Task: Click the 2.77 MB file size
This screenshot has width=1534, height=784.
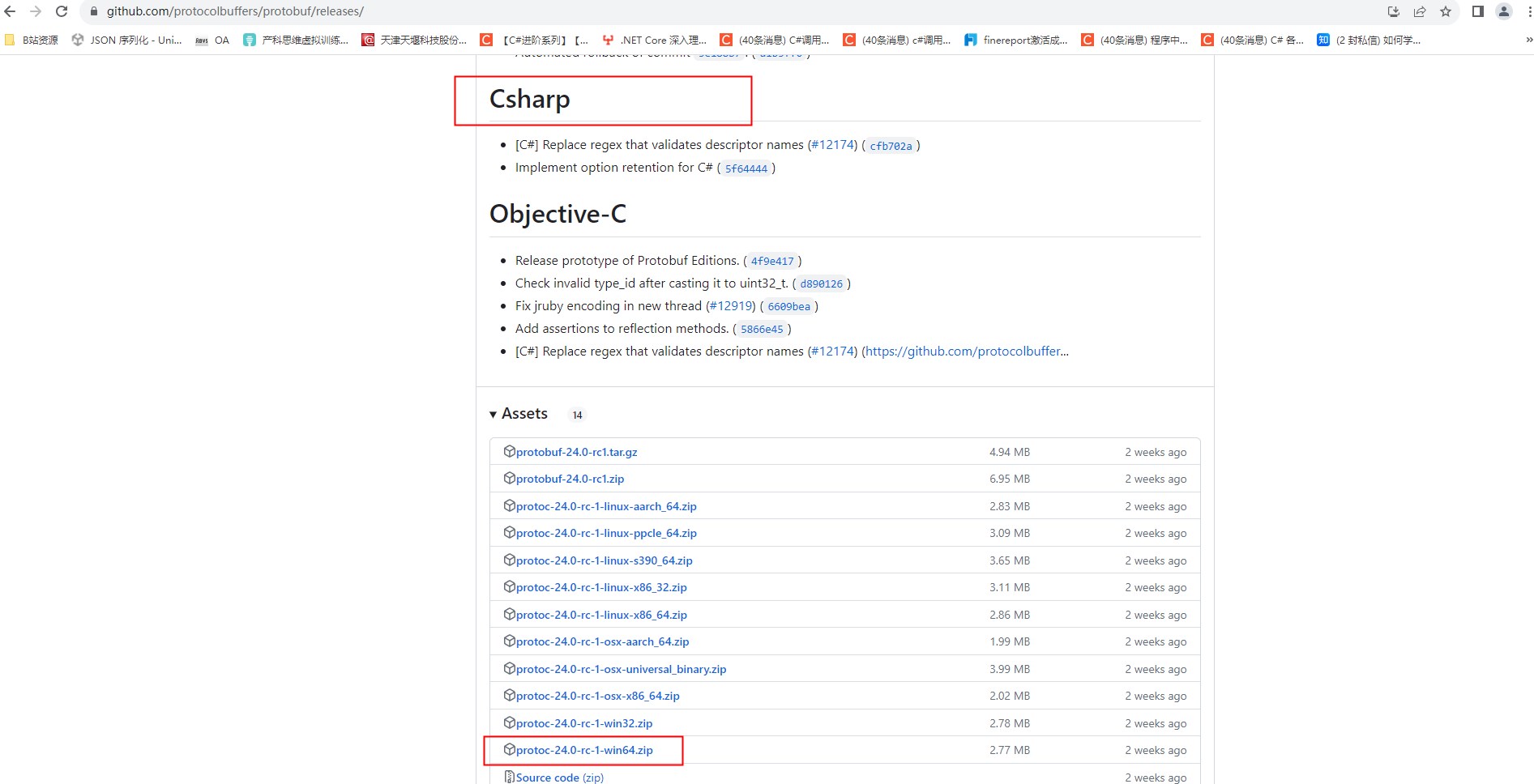Action: click(1010, 750)
